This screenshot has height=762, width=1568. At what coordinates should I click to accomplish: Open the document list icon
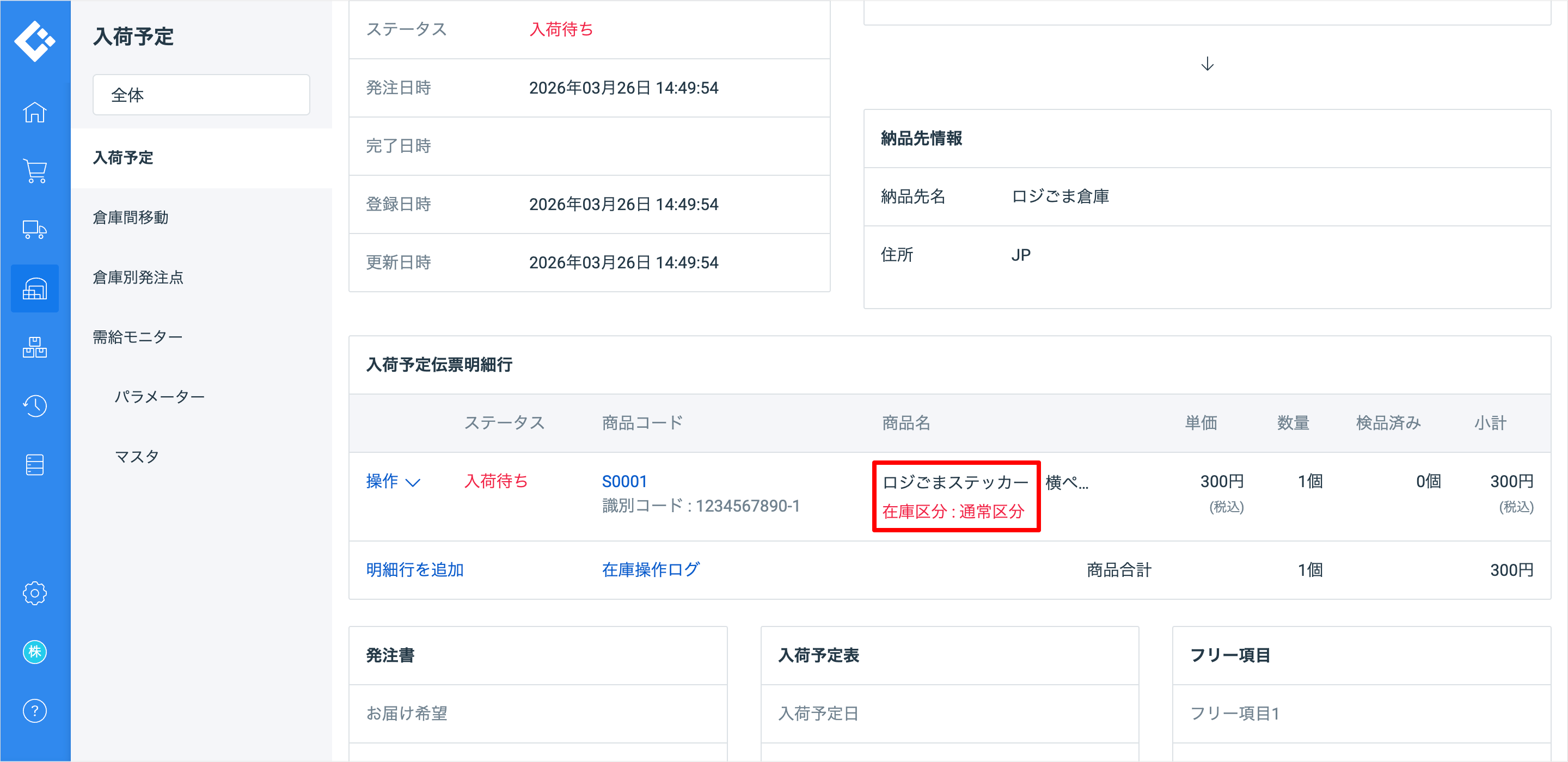click(35, 465)
